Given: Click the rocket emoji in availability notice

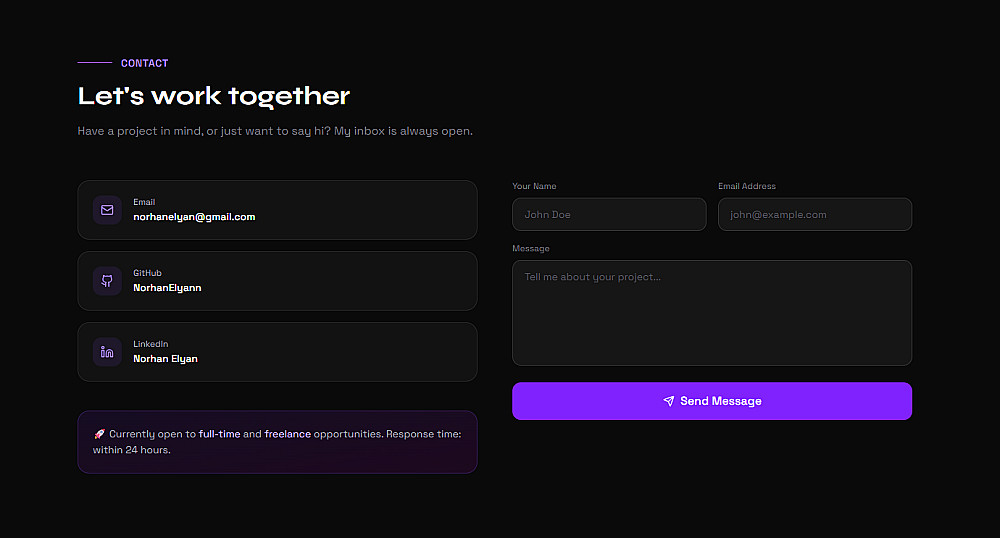Looking at the screenshot, I should pyautogui.click(x=99, y=435).
